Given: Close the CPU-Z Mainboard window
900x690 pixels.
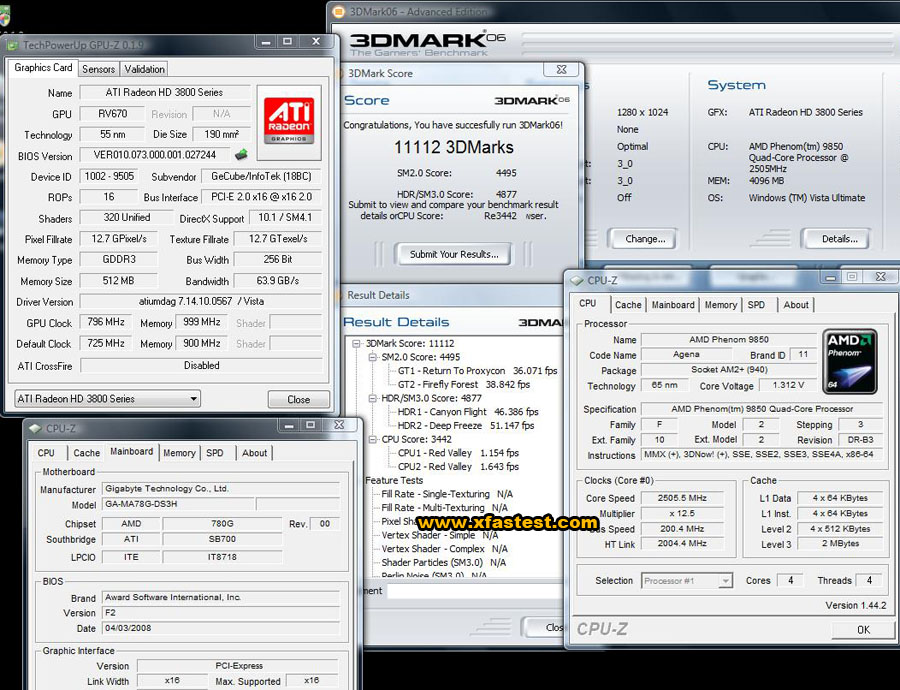Looking at the screenshot, I should tap(339, 425).
